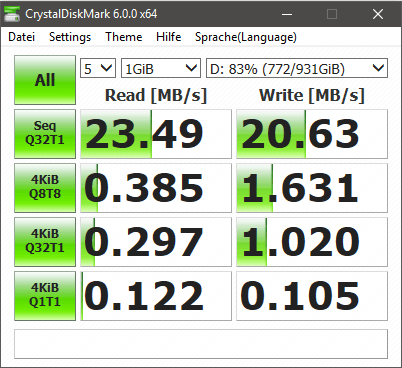Viewport: 402px width, 368px height.
Task: Click the CrystalDiskMark app icon in title bar
Action: pyautogui.click(x=11, y=14)
